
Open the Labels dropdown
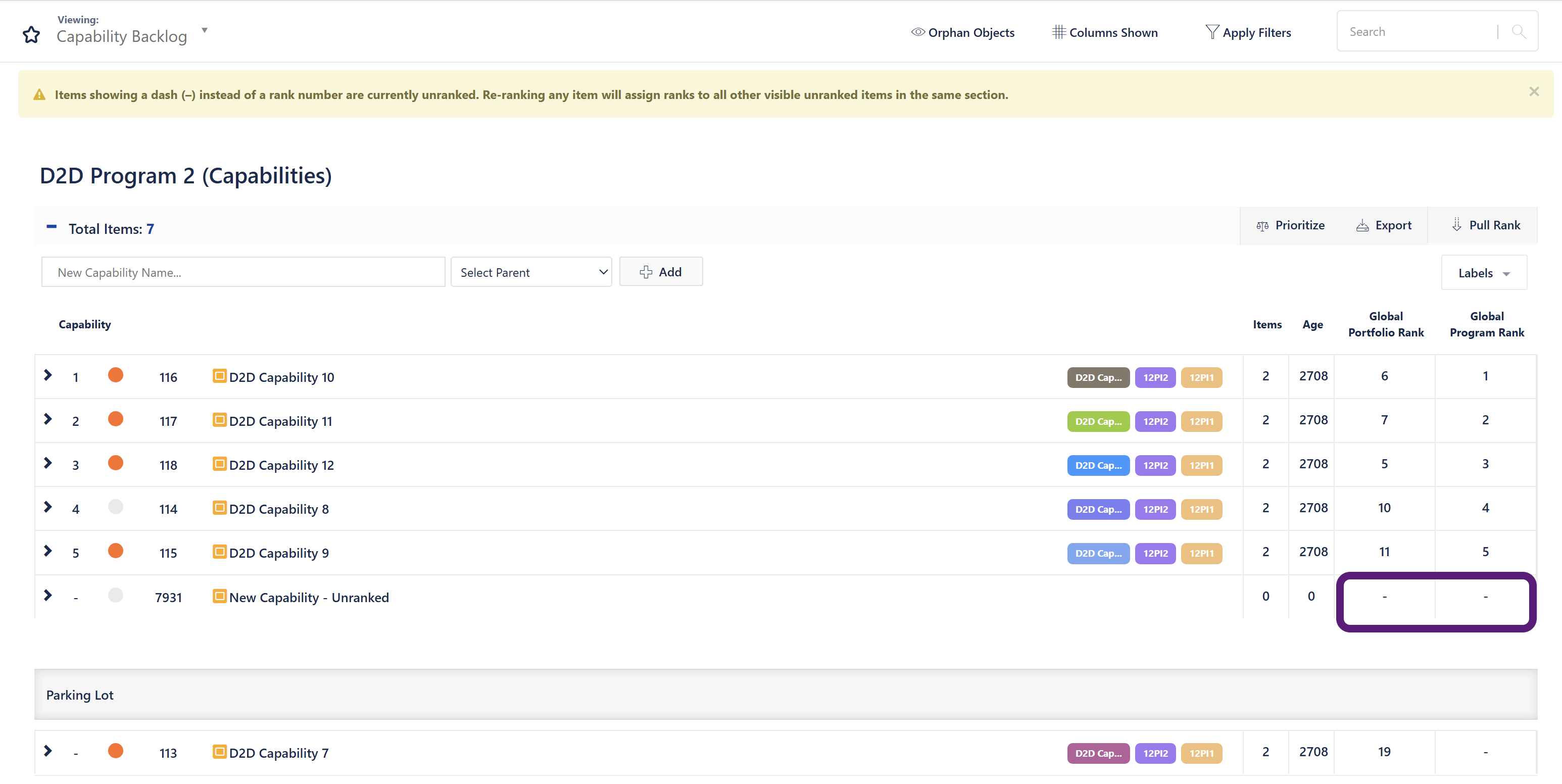[1484, 273]
